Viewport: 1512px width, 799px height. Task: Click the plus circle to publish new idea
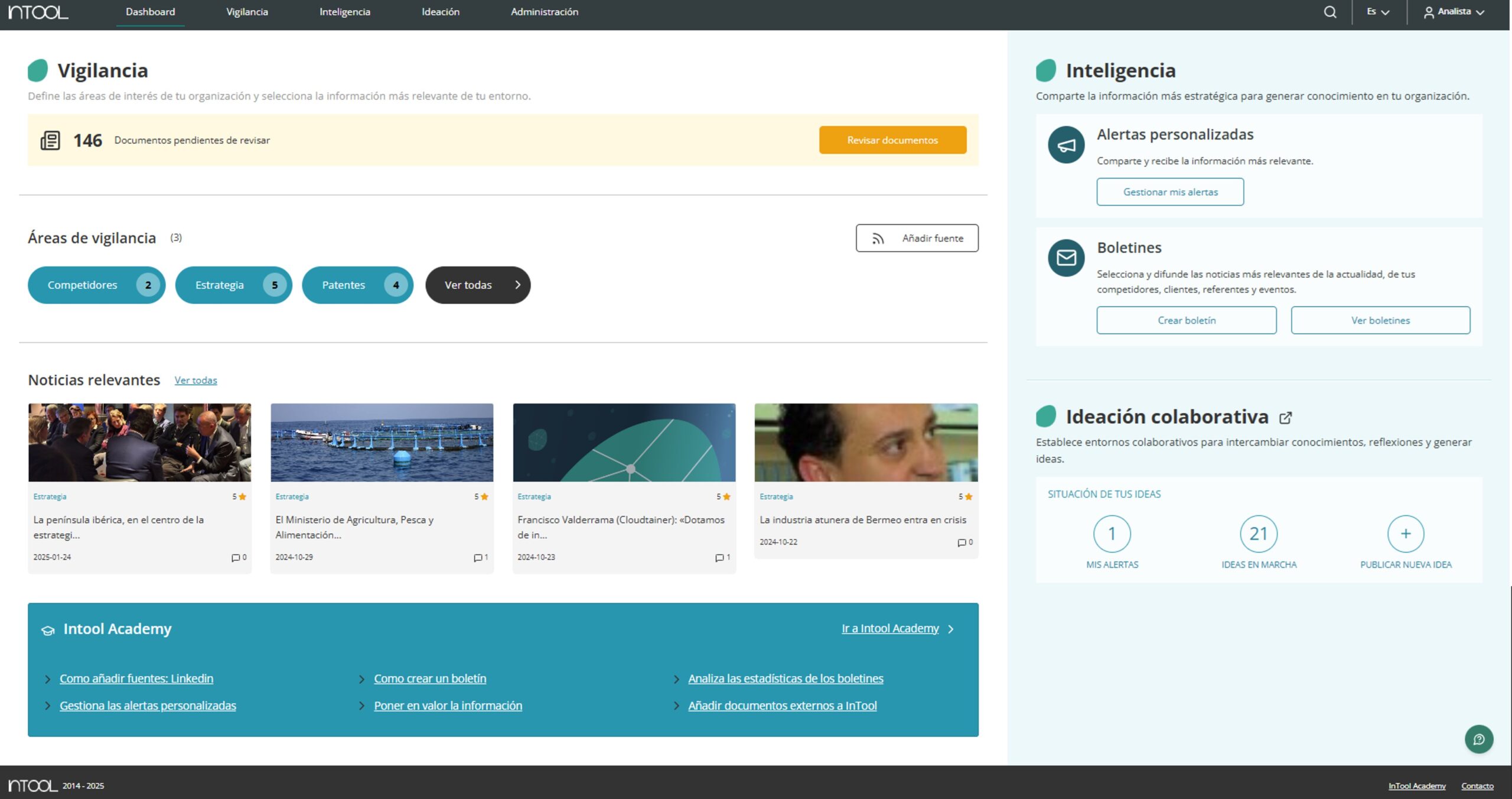(1405, 534)
